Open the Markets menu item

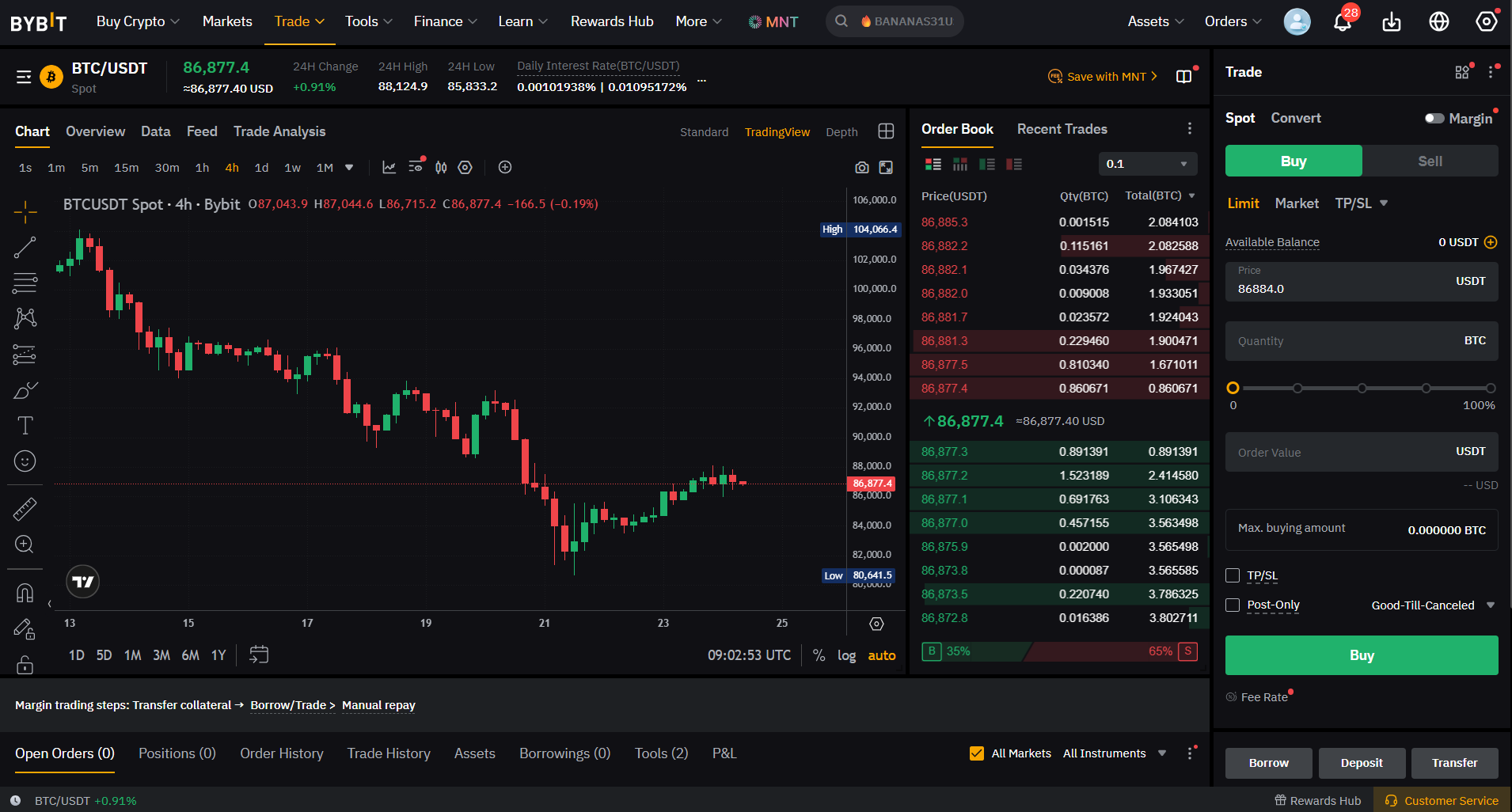click(227, 21)
